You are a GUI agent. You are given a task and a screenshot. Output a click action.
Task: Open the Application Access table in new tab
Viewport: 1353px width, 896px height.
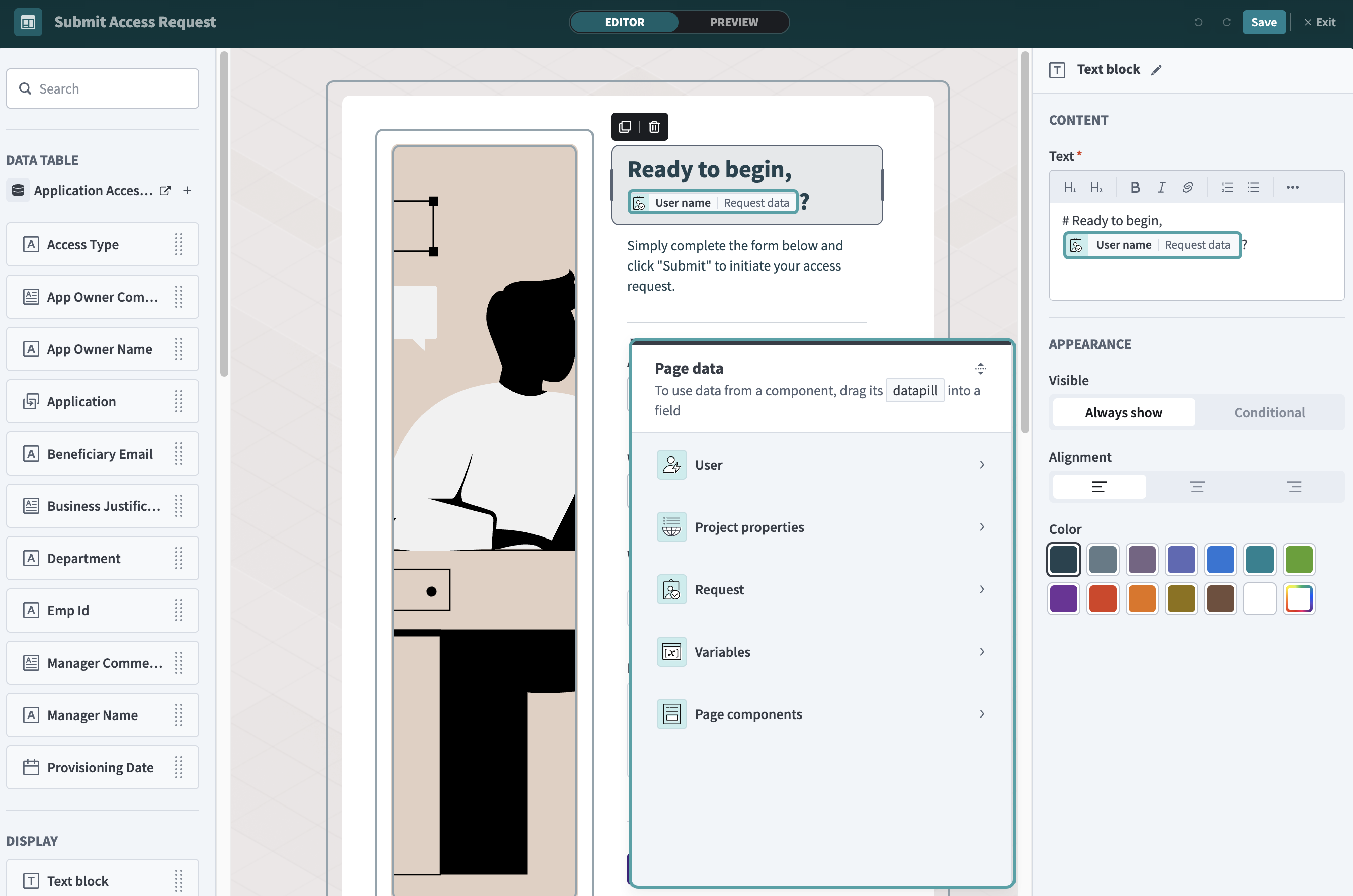165,190
